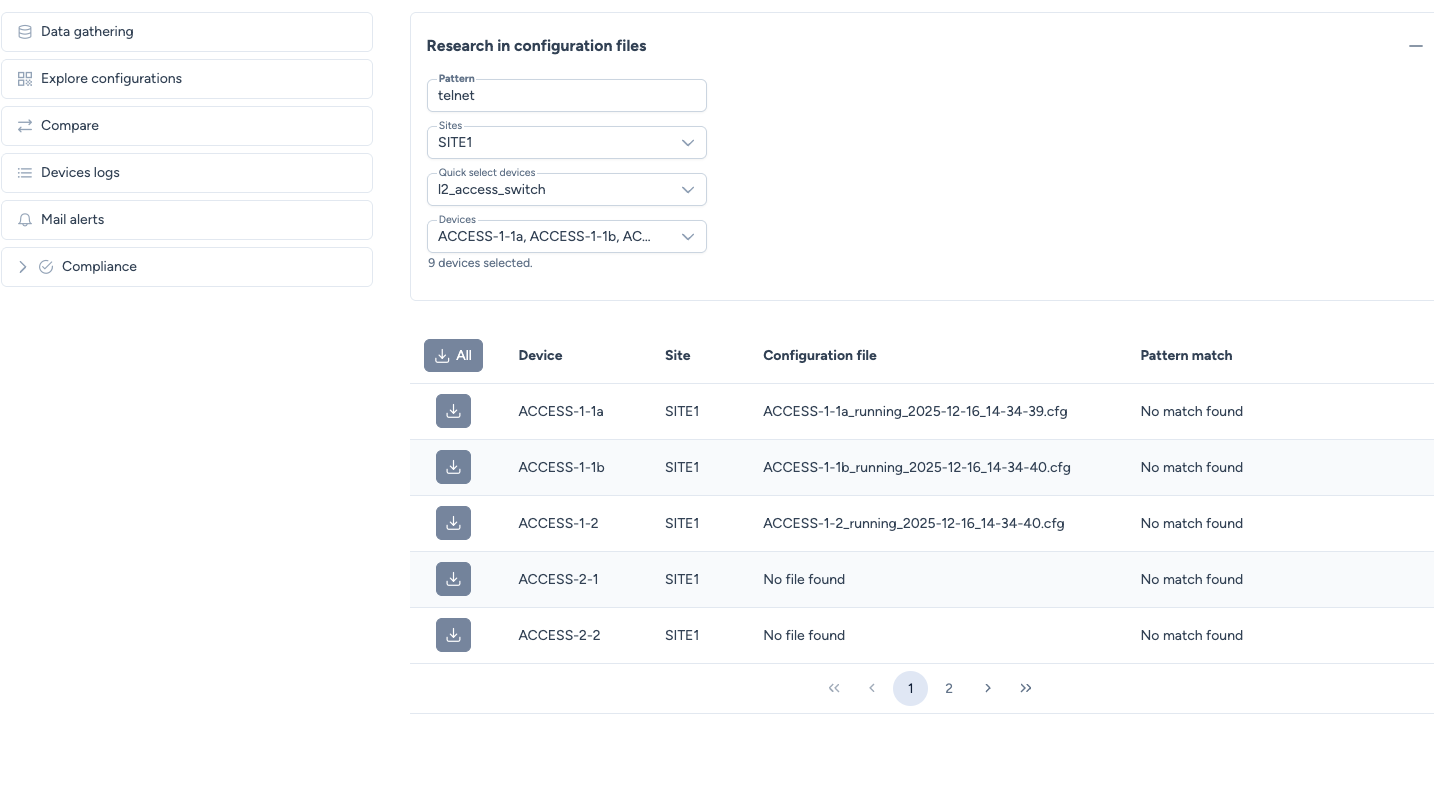Open Explore configurations in sidebar

click(187, 79)
